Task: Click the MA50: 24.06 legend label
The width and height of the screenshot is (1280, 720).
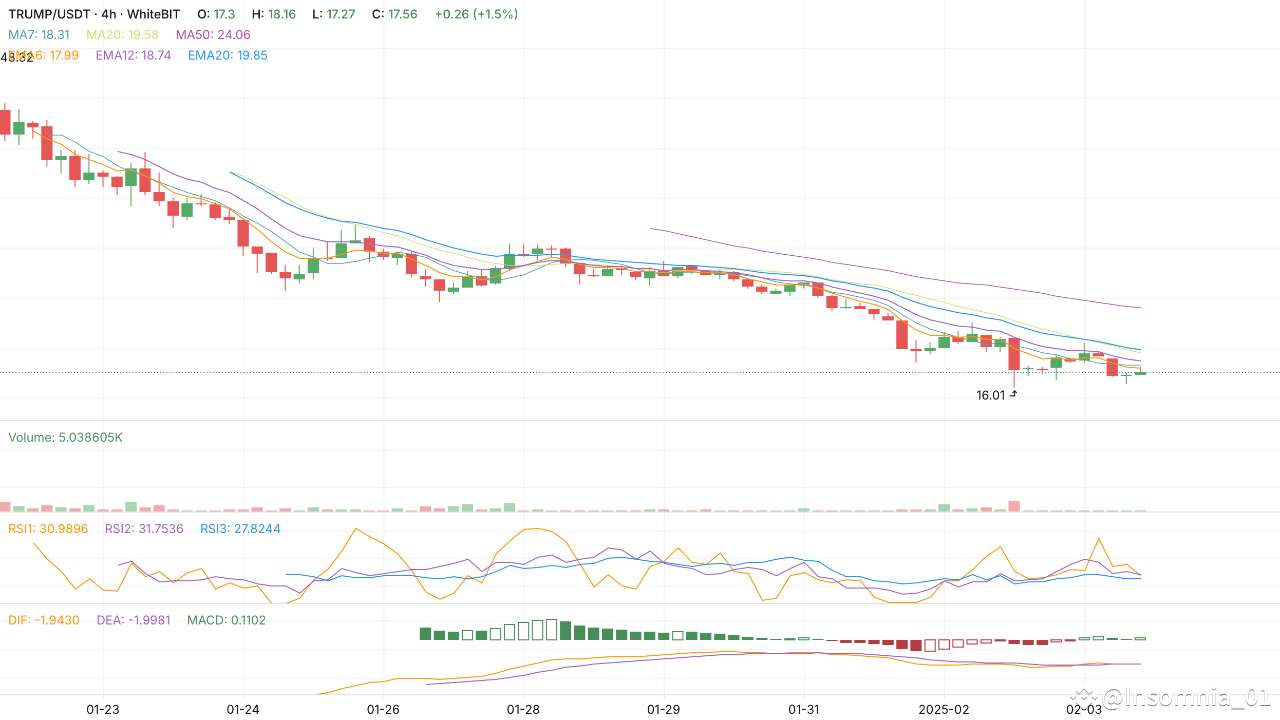Action: 213,35
